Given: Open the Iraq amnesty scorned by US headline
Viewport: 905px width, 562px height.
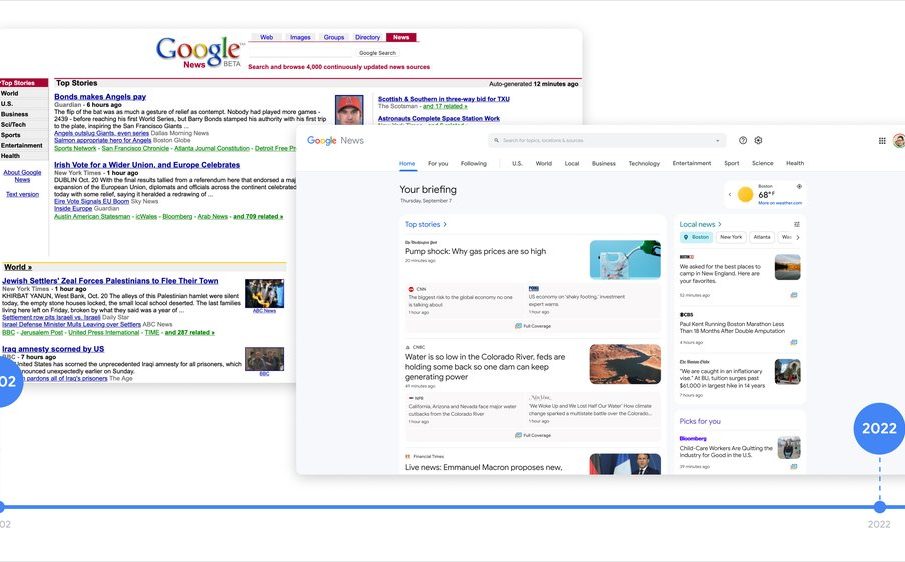Looking at the screenshot, I should pos(53,349).
